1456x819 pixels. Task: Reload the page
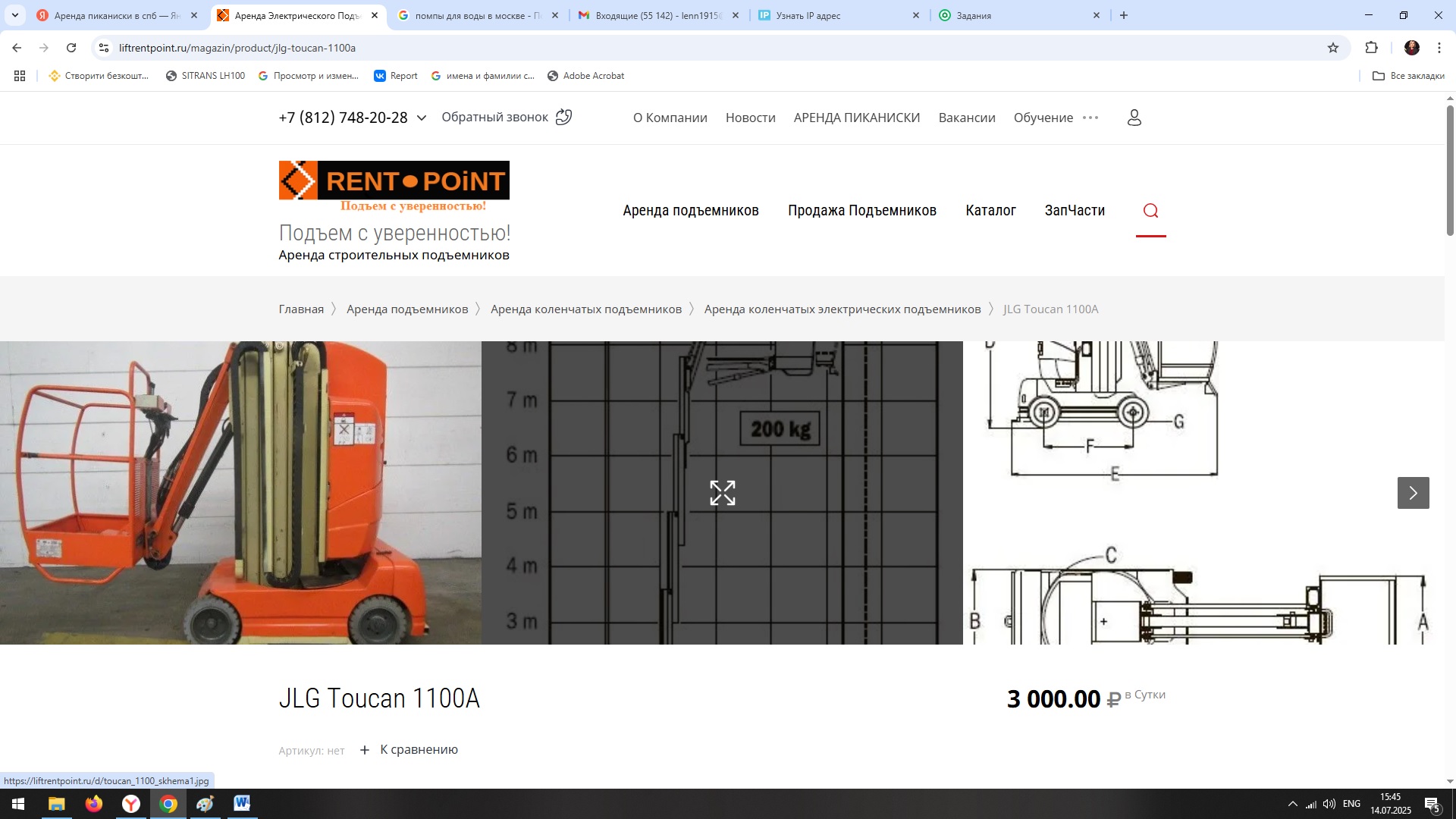pos(71,48)
